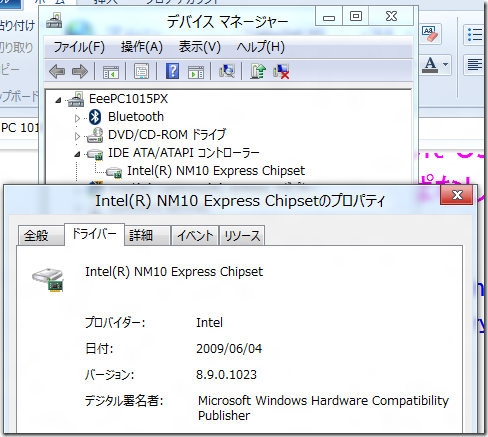
Task: Select IDE ATA/ATAPI コントローラー tree label
Action: point(184,153)
